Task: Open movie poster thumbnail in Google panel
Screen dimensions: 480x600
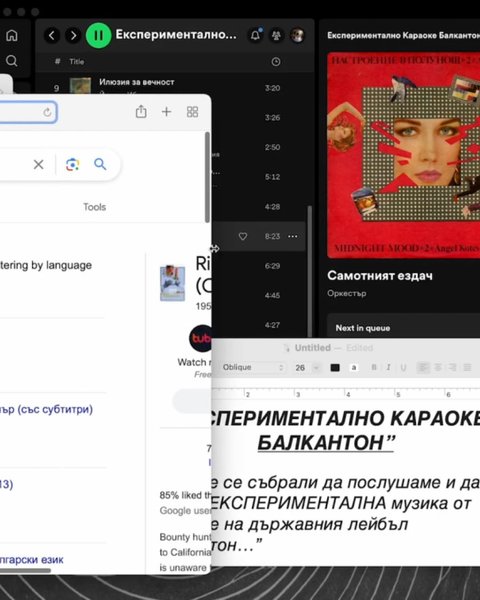Action: click(172, 283)
